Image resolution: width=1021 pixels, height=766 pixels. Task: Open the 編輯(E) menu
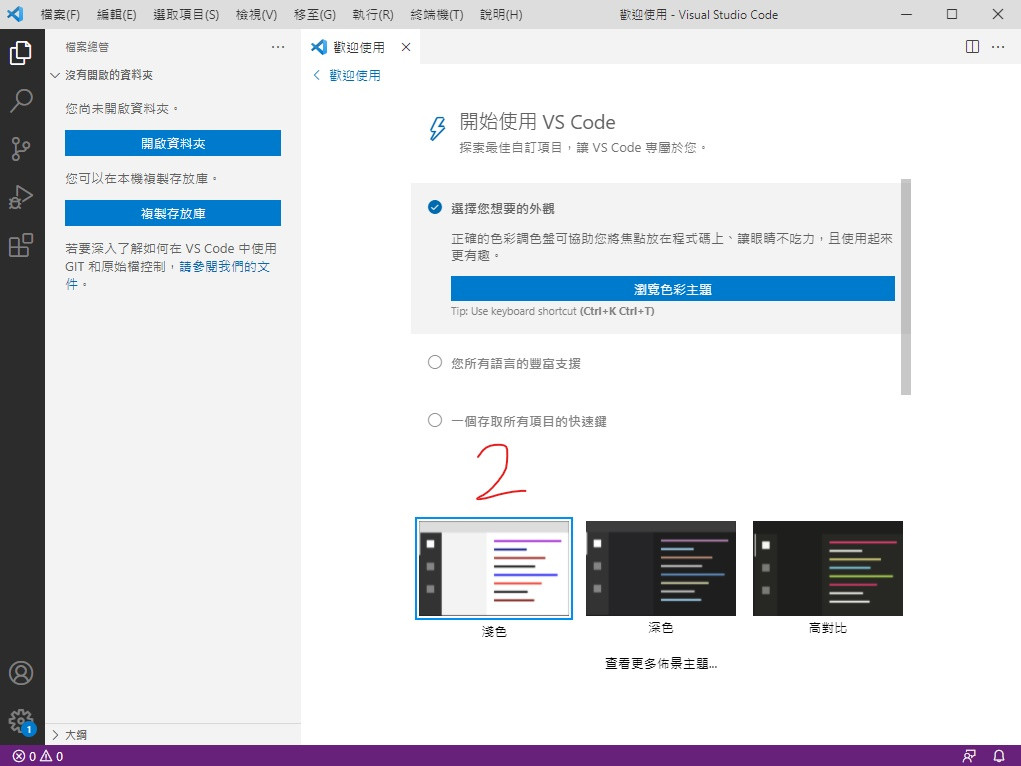pyautogui.click(x=117, y=14)
